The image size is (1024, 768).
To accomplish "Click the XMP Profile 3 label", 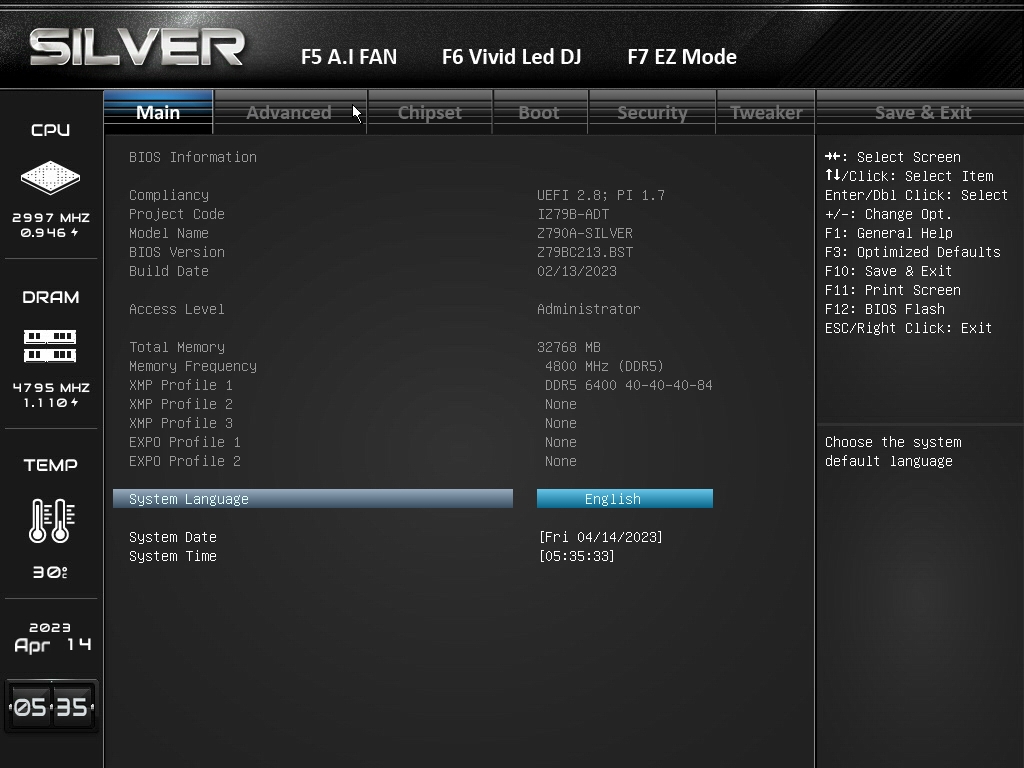I will [181, 423].
